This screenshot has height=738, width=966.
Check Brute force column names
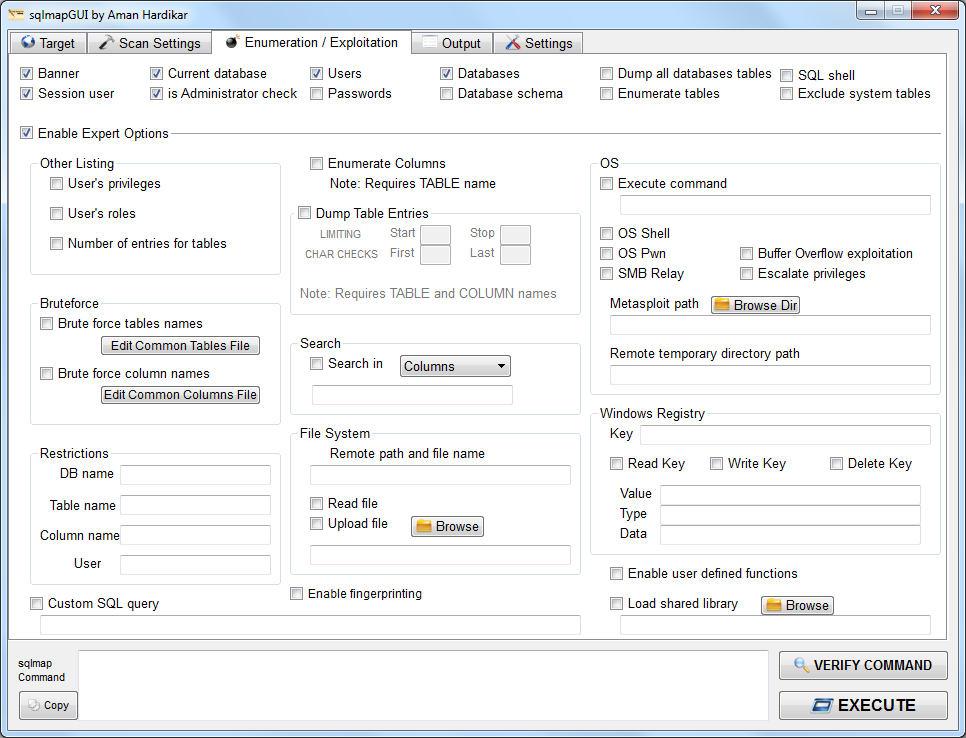tap(47, 373)
